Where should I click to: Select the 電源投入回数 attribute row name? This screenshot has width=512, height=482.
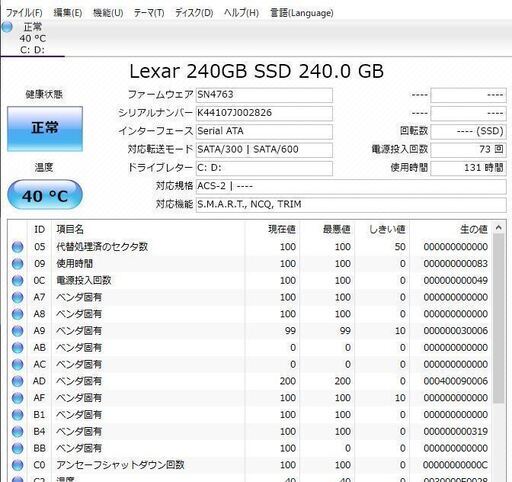[x=83, y=281]
